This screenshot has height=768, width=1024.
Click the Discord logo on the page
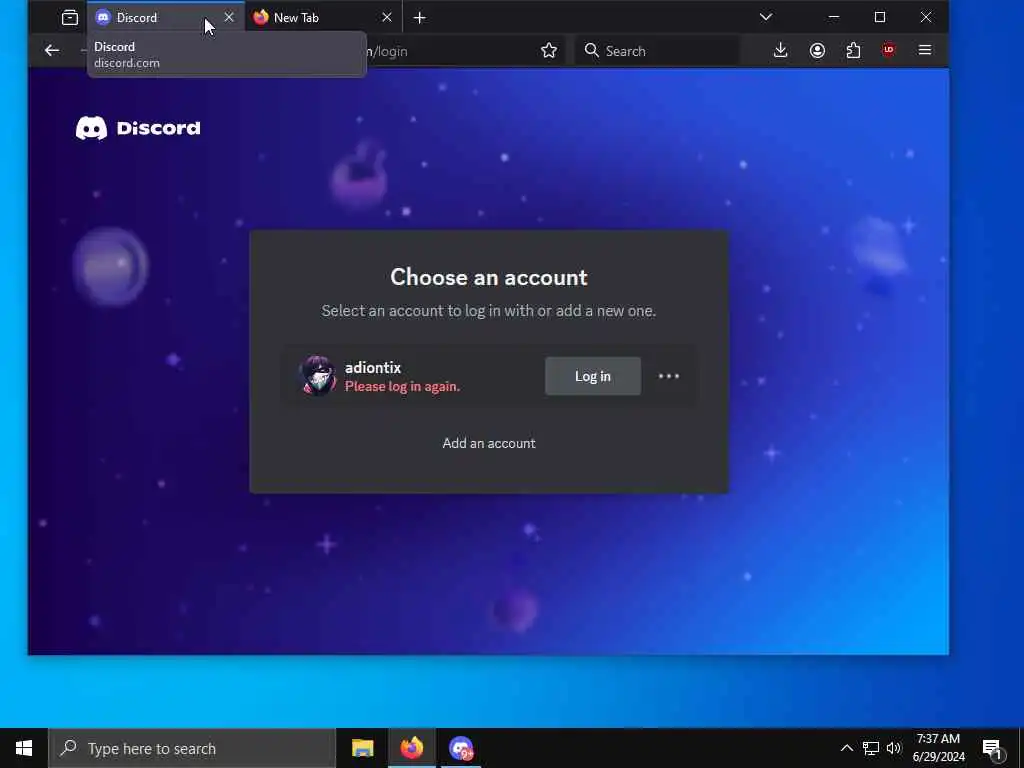coord(138,128)
